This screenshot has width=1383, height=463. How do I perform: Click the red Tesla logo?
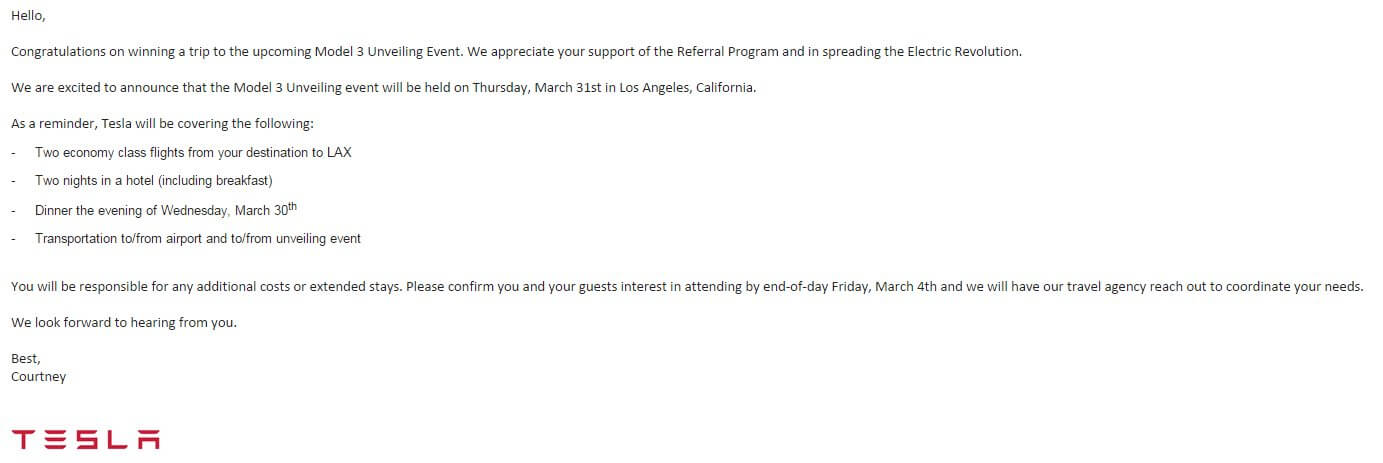pos(85,439)
